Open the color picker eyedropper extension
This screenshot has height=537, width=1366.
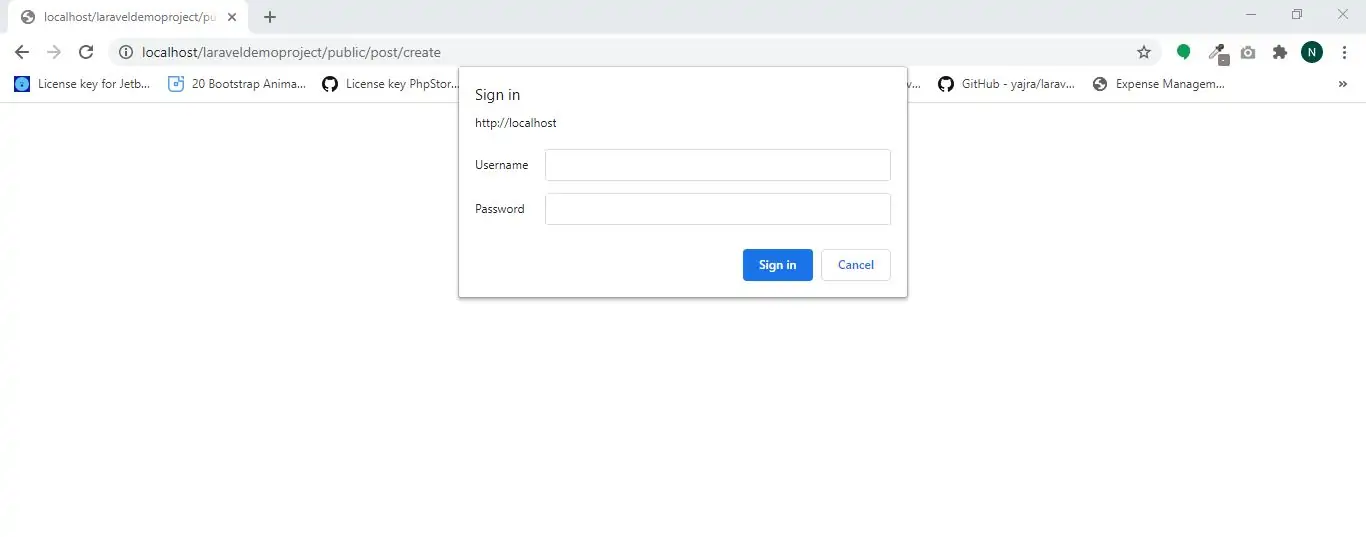click(x=1217, y=53)
